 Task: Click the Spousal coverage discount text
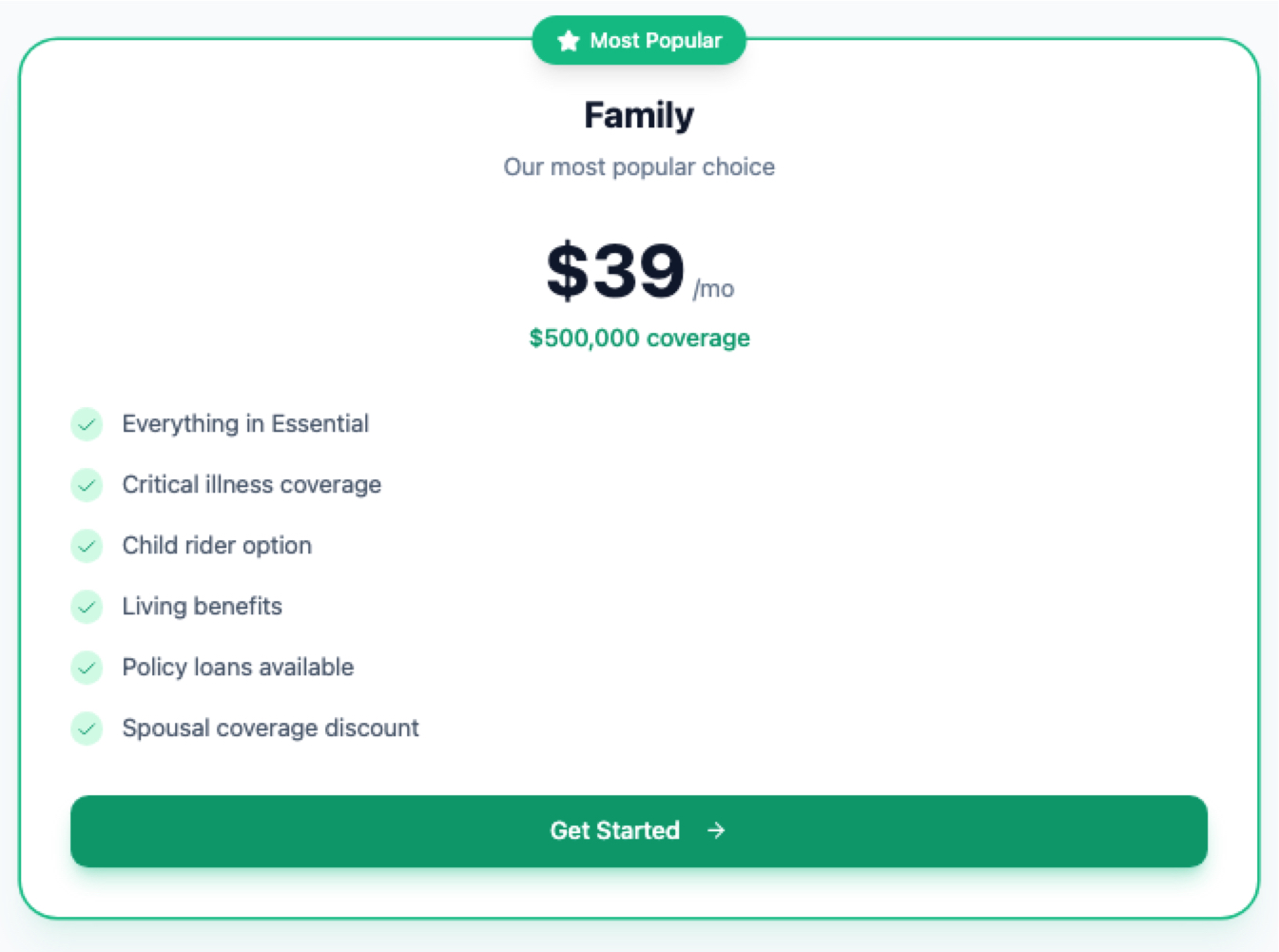tap(270, 729)
